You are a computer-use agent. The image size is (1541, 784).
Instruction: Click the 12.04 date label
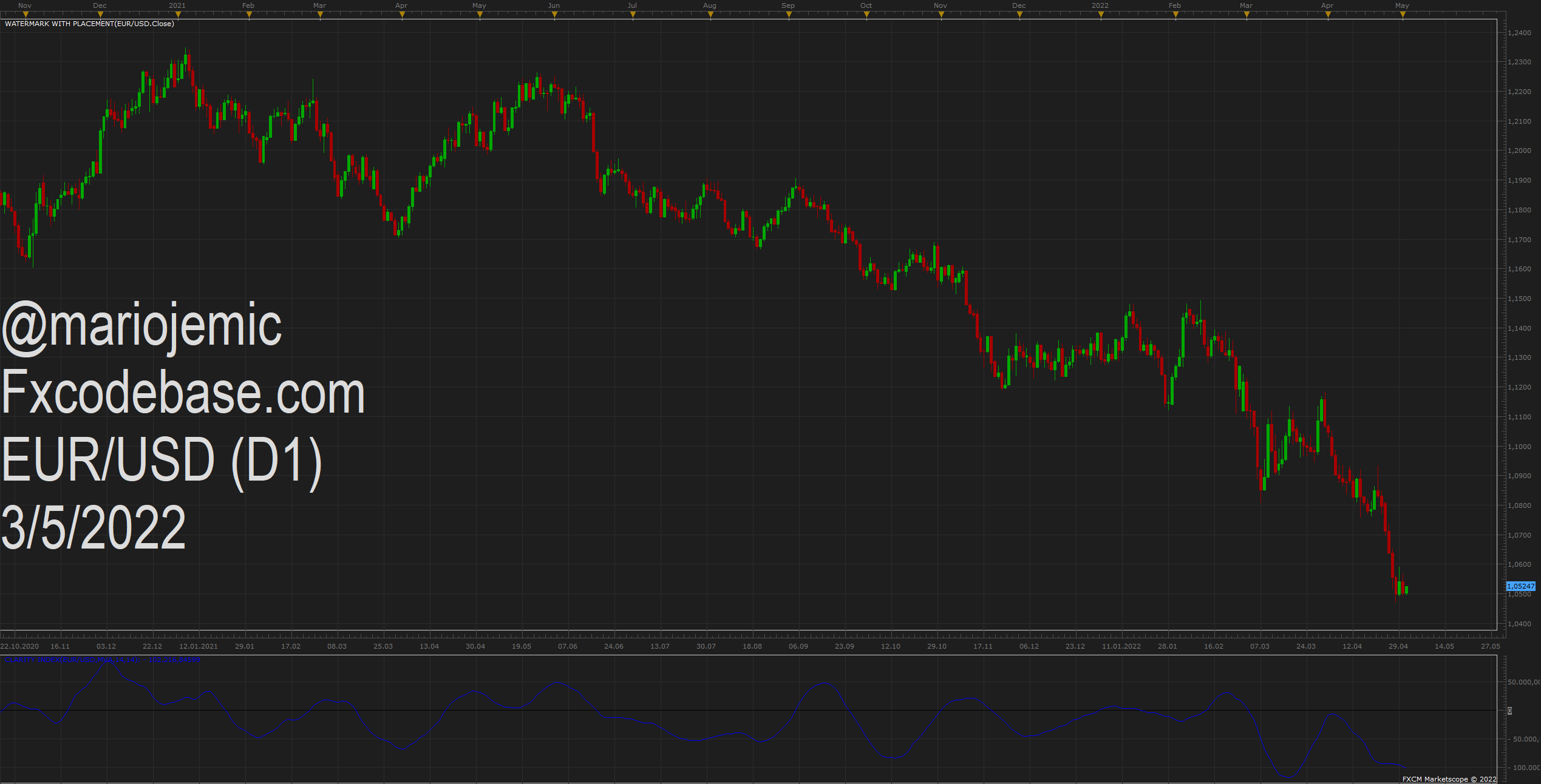point(1352,646)
